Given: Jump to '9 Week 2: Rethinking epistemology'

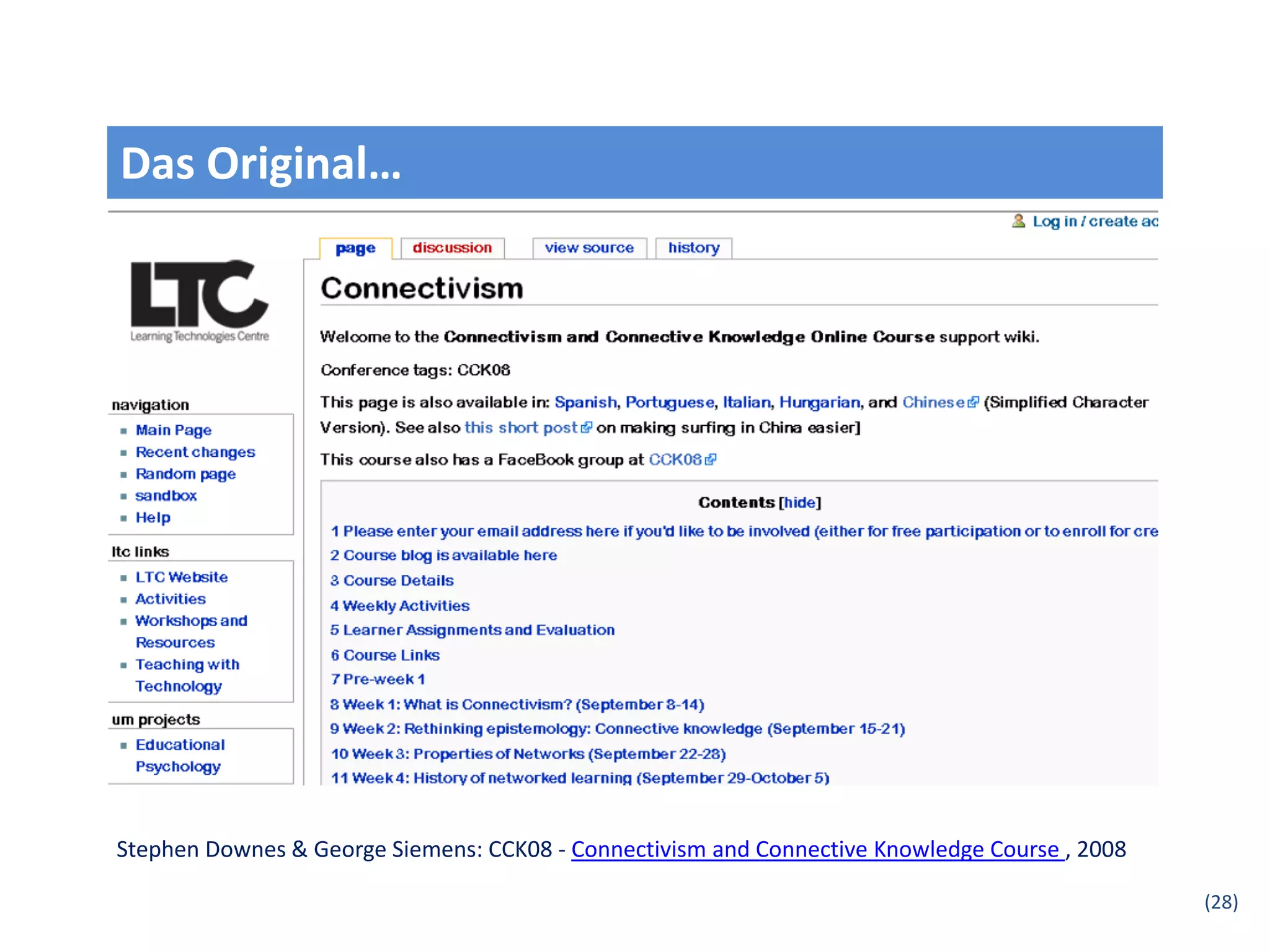Looking at the screenshot, I should (618, 729).
